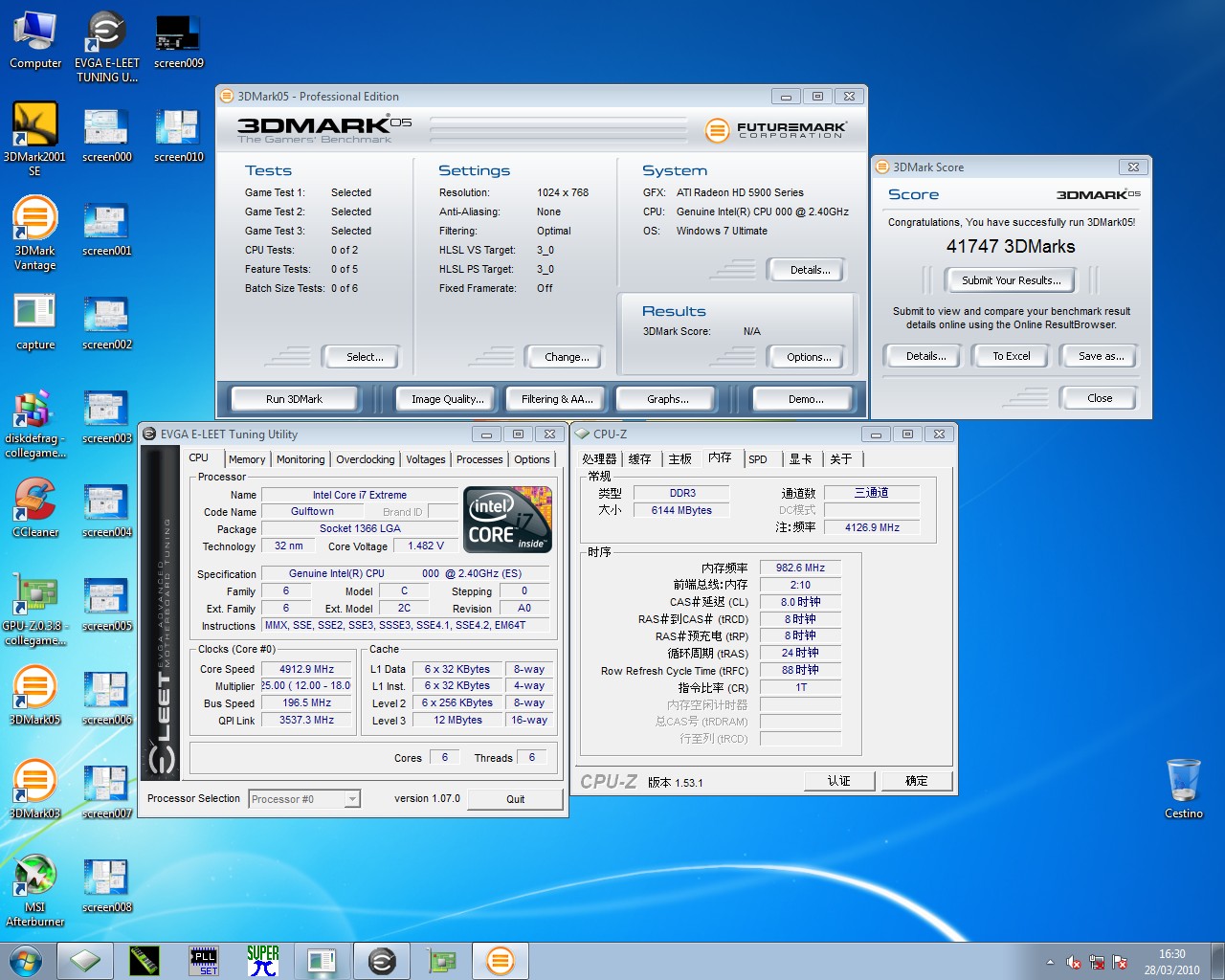
Task: Launch 3DMark Vantage shortcut
Action: 34,234
